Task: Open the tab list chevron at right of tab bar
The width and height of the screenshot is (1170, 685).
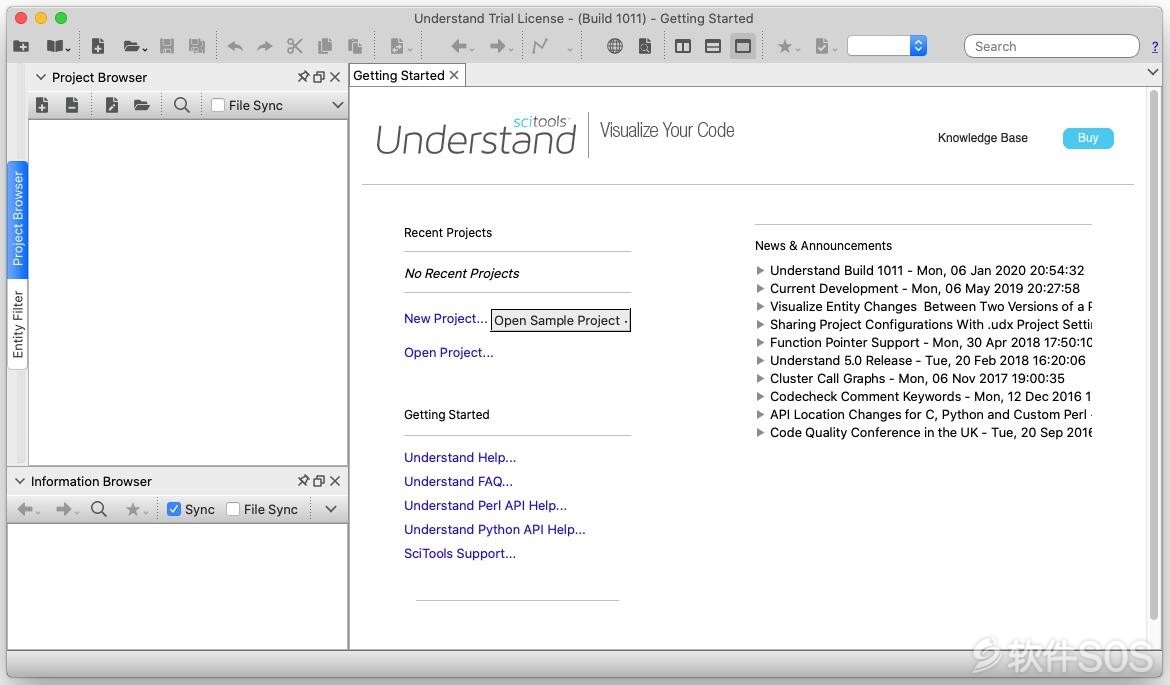Action: point(1153,72)
